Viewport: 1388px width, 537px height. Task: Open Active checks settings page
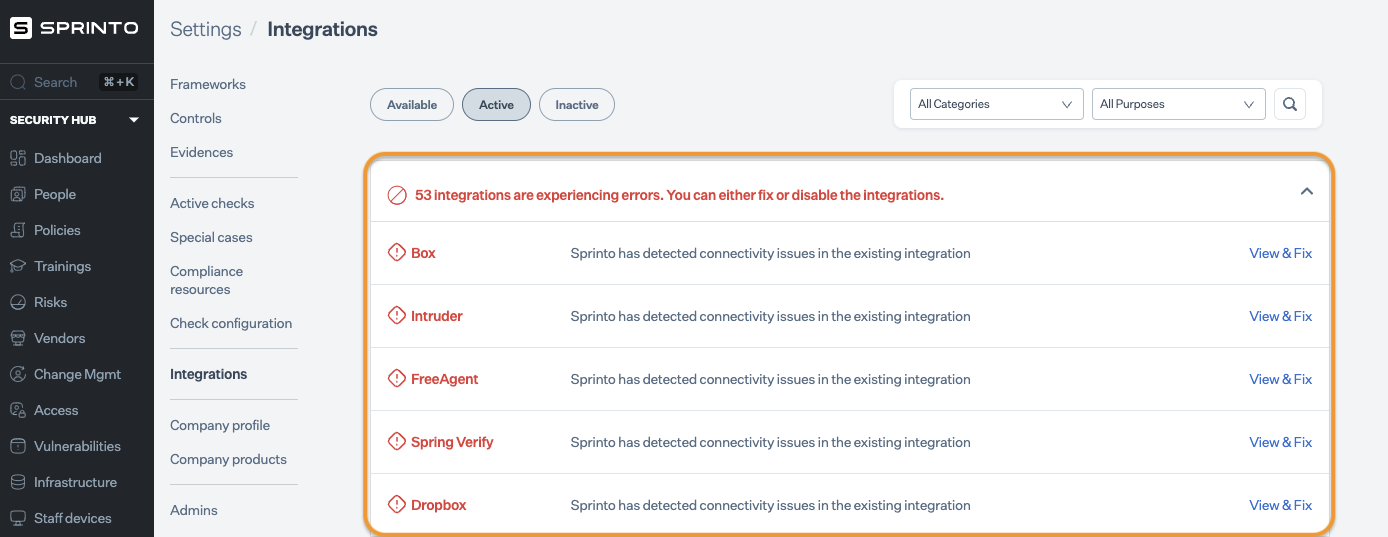pyautogui.click(x=212, y=203)
